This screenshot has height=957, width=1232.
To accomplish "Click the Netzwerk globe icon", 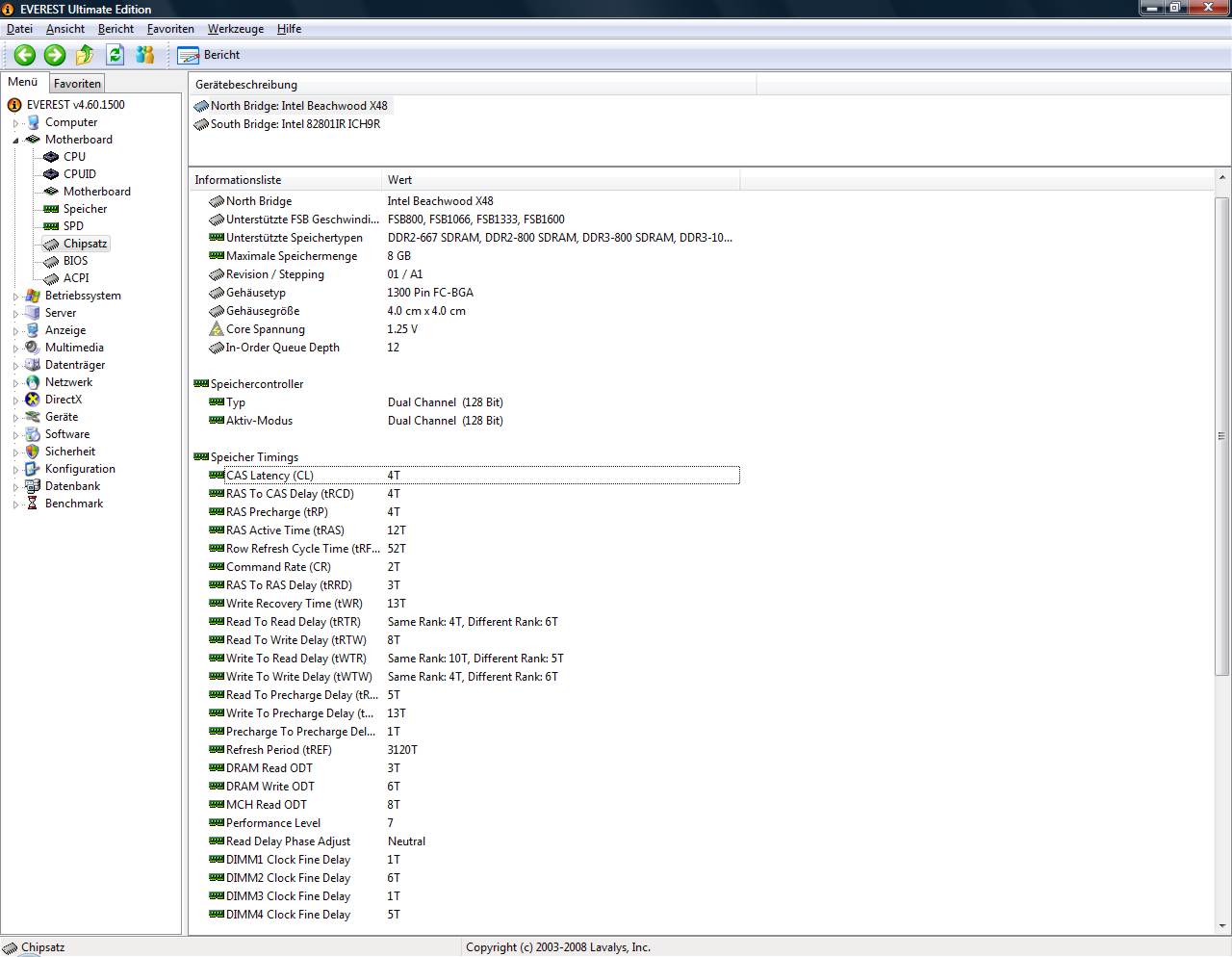I will pyautogui.click(x=33, y=382).
